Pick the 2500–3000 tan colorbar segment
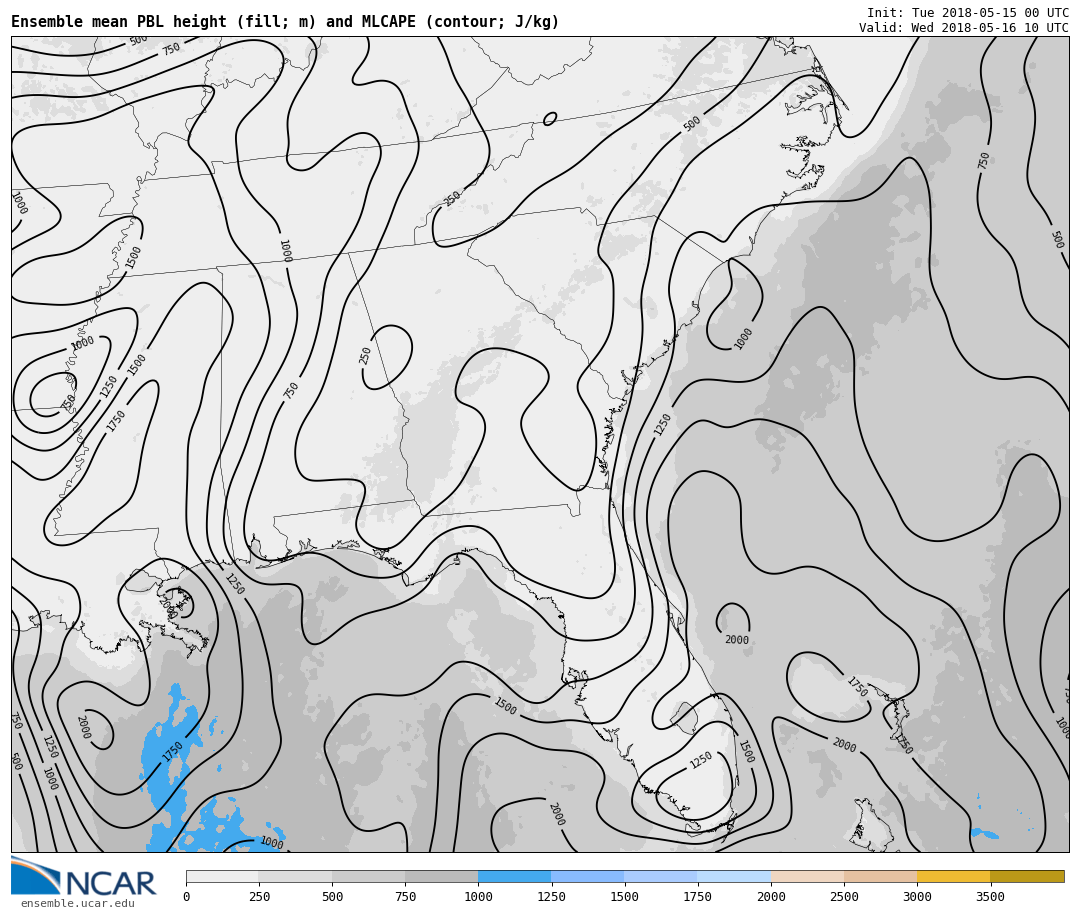 pyautogui.click(x=880, y=876)
